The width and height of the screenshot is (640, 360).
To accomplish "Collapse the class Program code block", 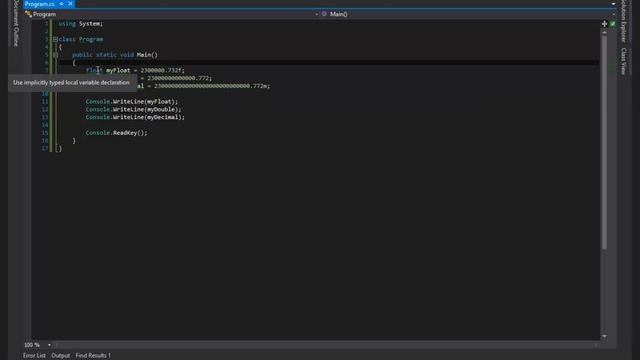I will click(55, 40).
